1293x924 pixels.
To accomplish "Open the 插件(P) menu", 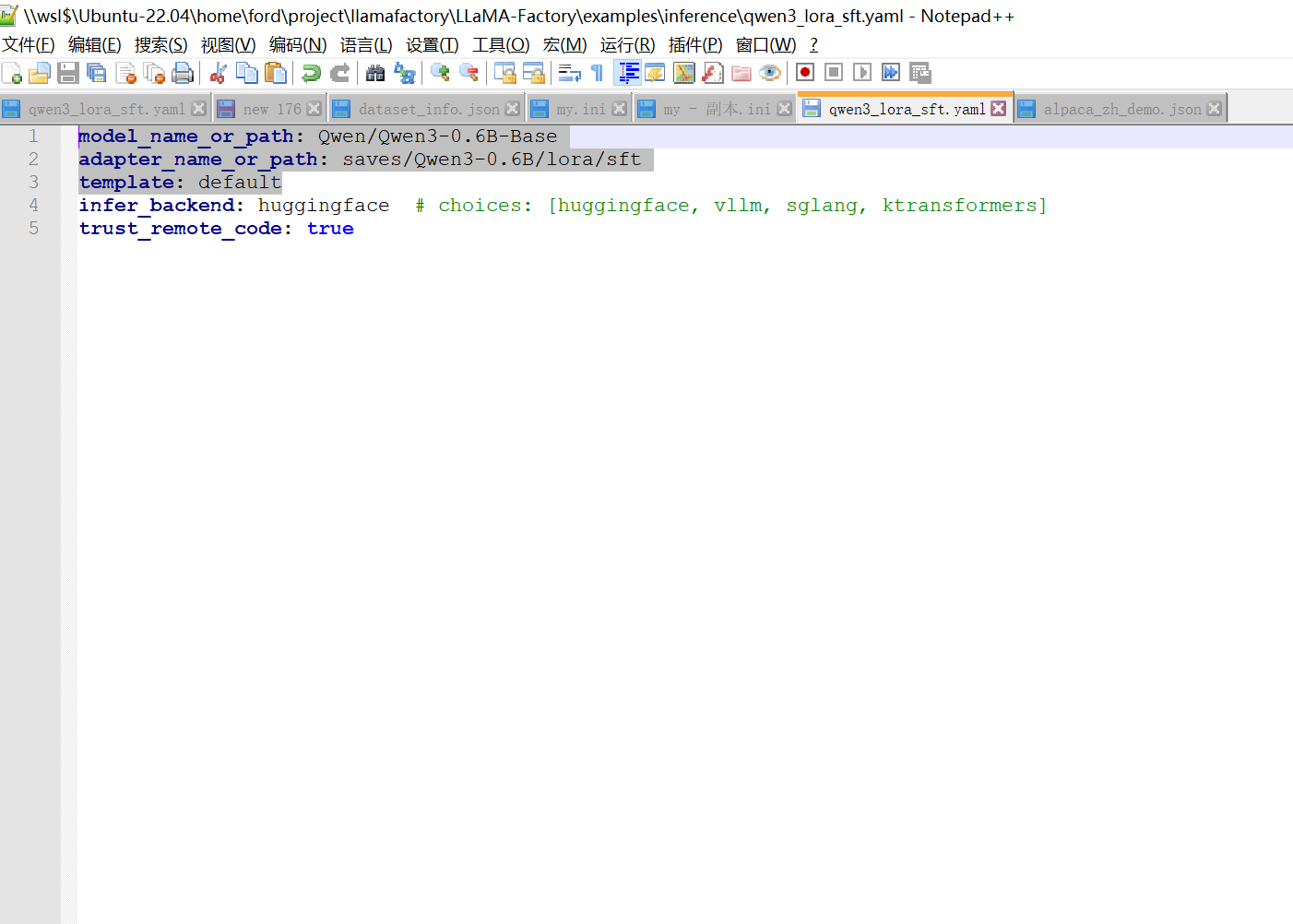I will coord(695,45).
